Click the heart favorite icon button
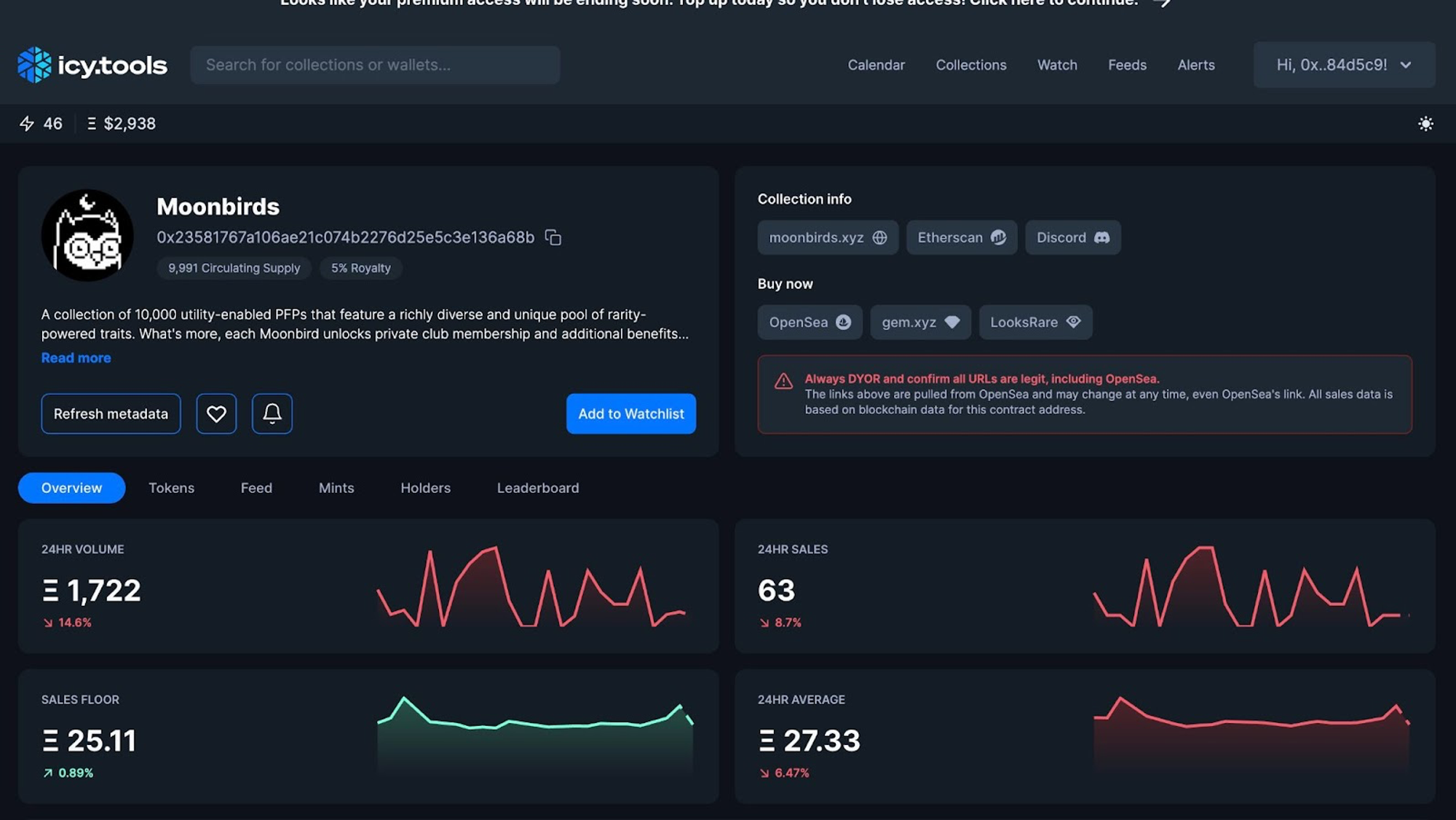 point(216,414)
